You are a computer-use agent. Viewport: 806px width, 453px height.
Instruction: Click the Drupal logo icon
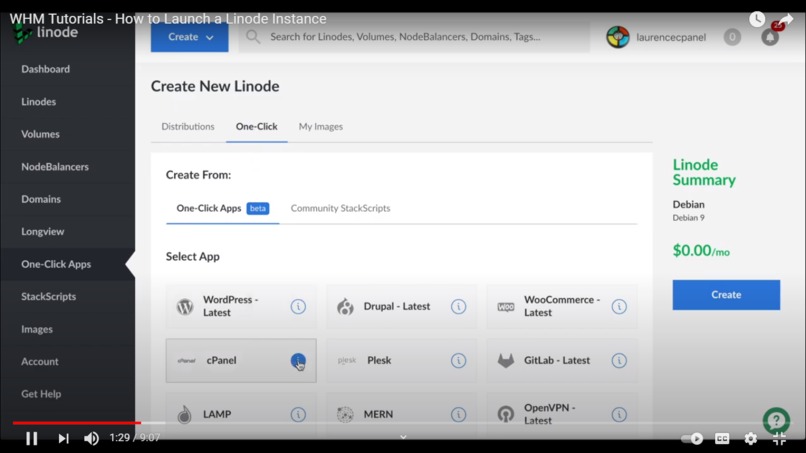[x=345, y=306]
